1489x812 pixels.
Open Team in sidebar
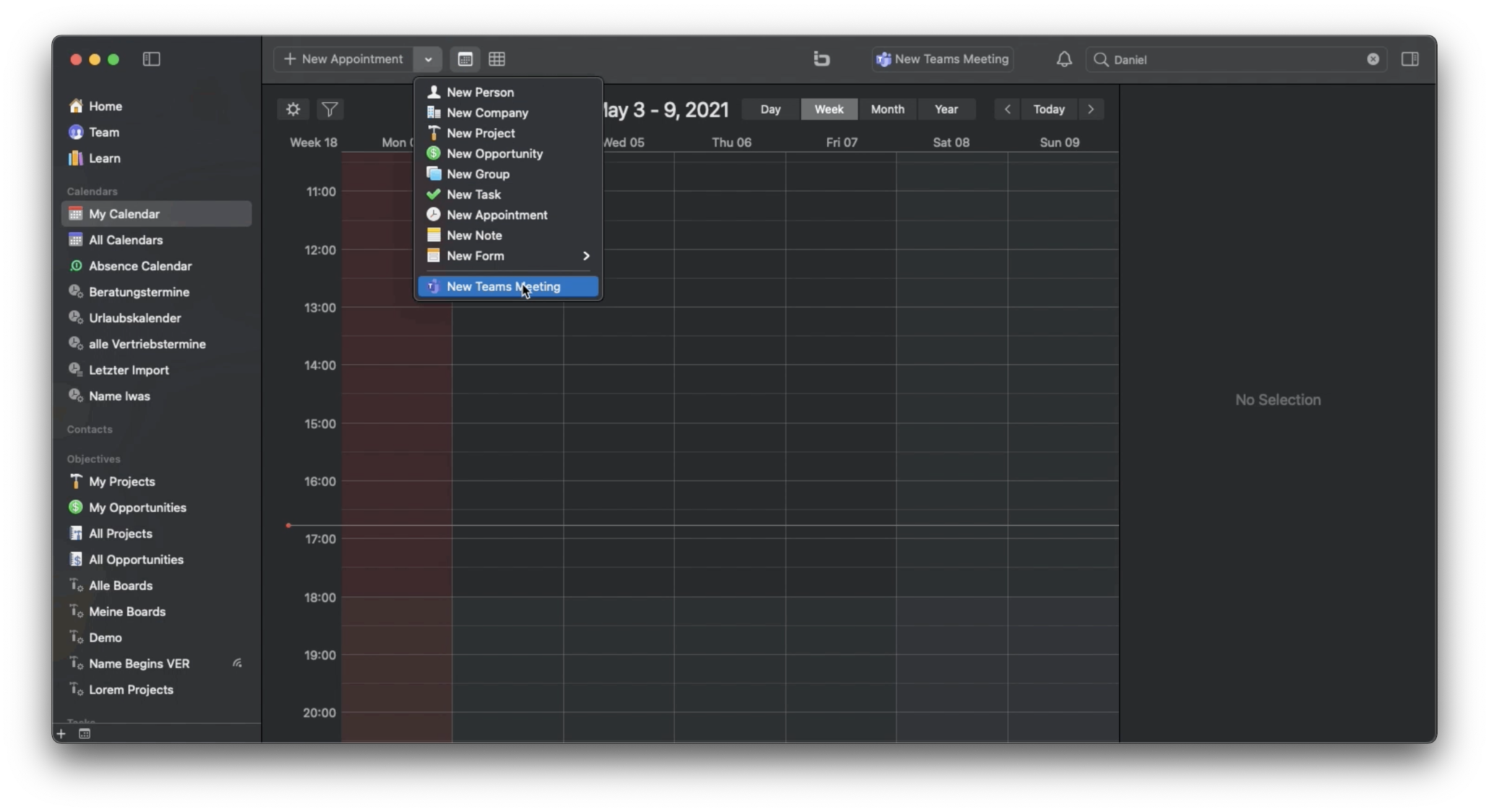pos(157,132)
